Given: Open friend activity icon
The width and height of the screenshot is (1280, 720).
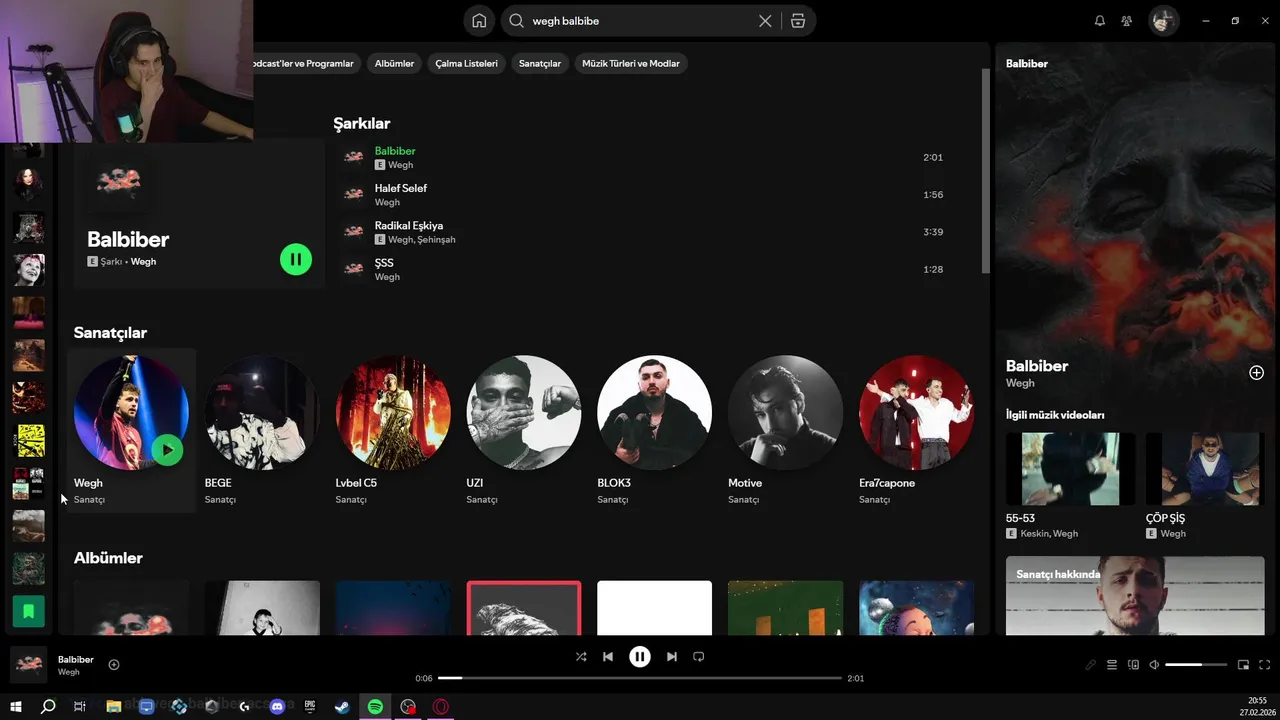Looking at the screenshot, I should 1127,21.
